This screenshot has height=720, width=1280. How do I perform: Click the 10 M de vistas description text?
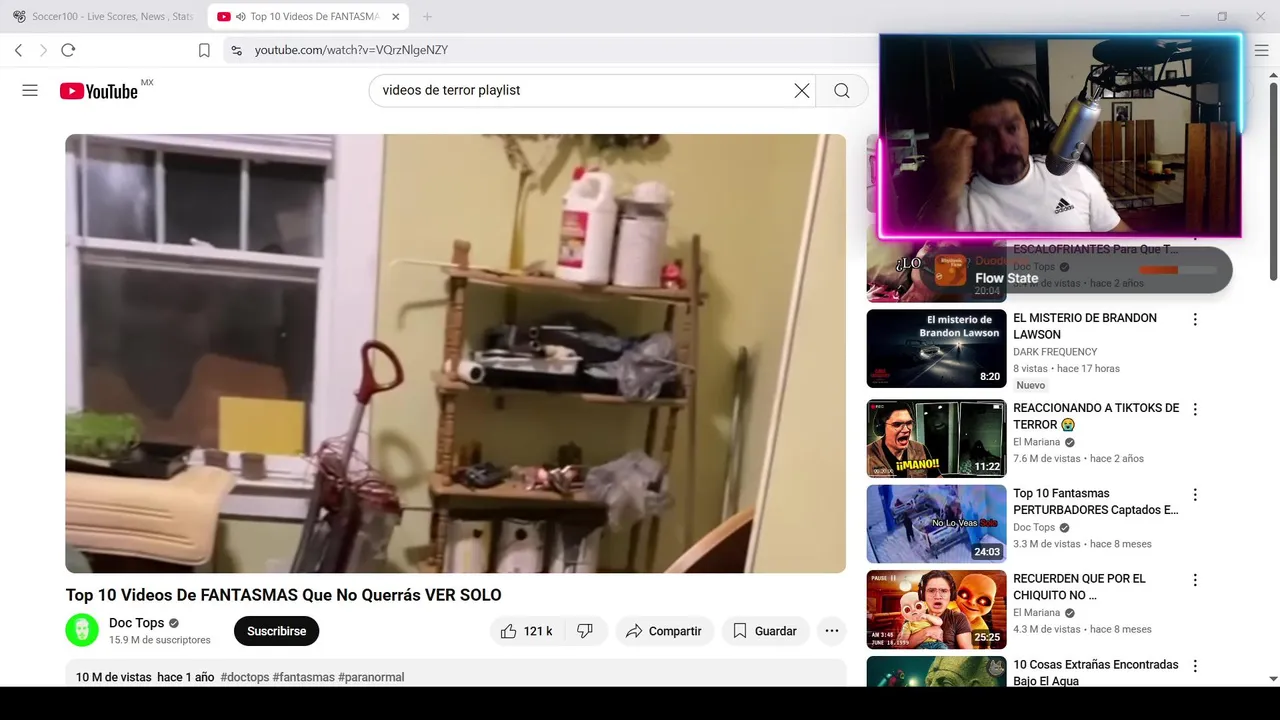pos(114,677)
